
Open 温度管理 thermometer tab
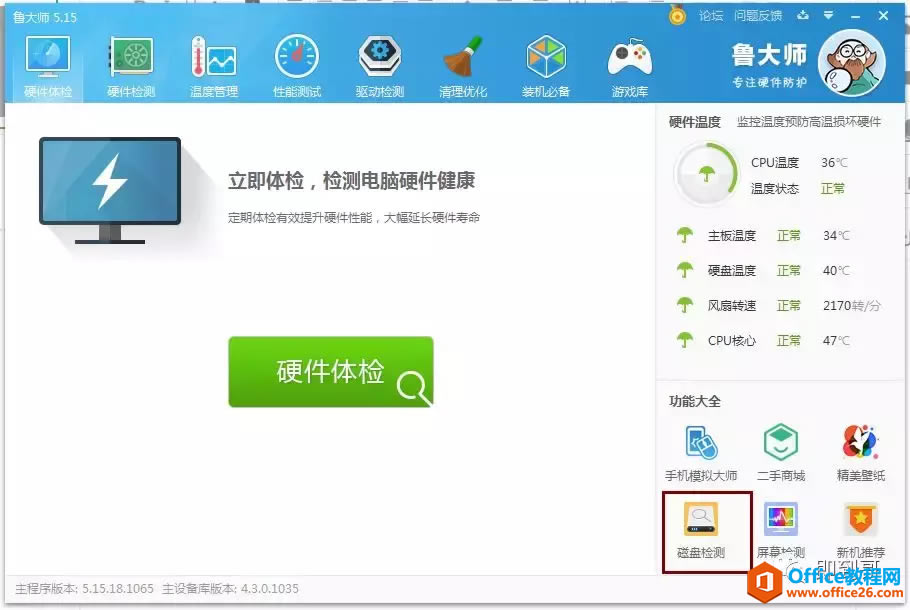click(x=214, y=66)
